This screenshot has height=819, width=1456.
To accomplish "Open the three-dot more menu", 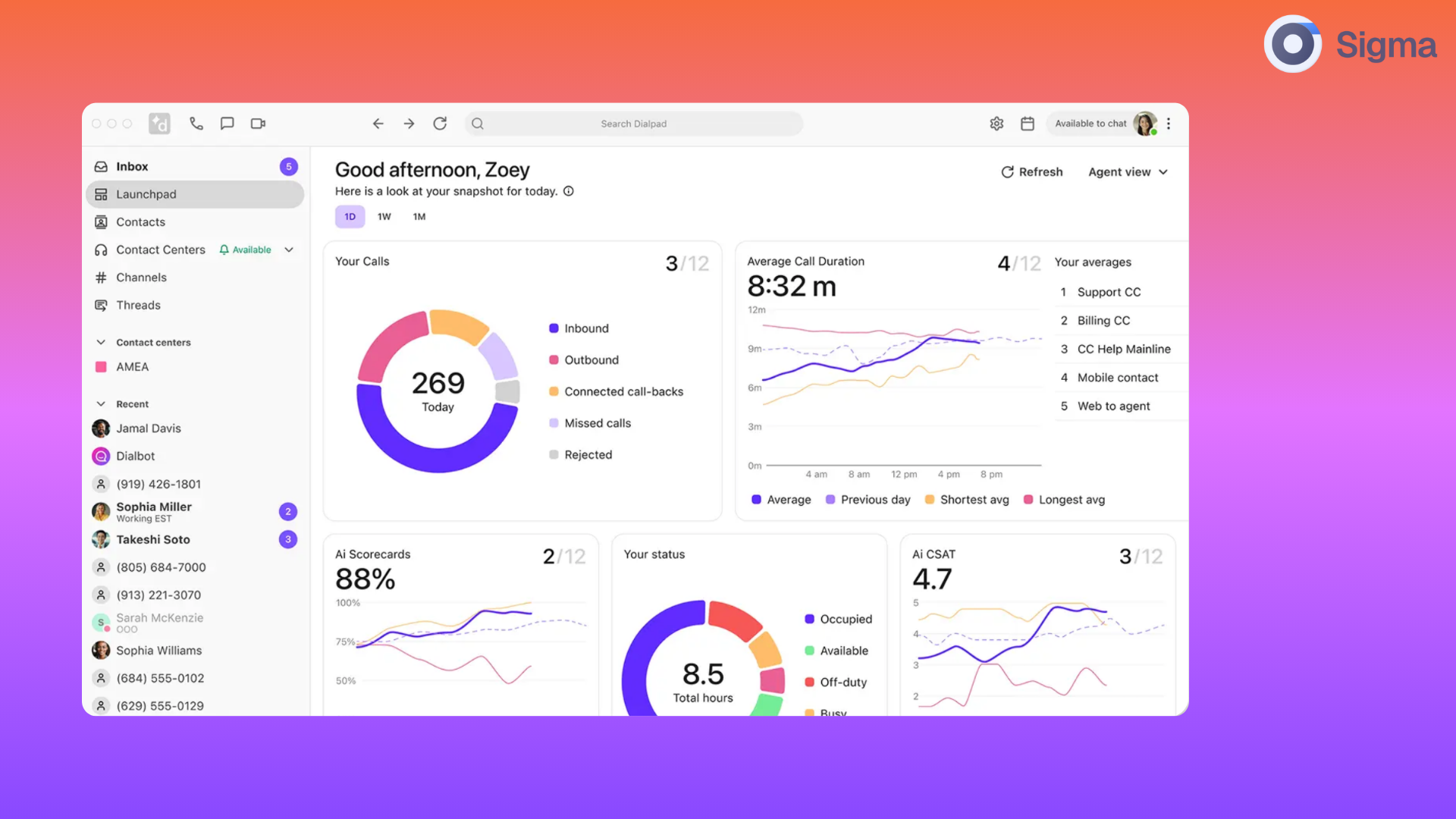I will tap(1169, 124).
